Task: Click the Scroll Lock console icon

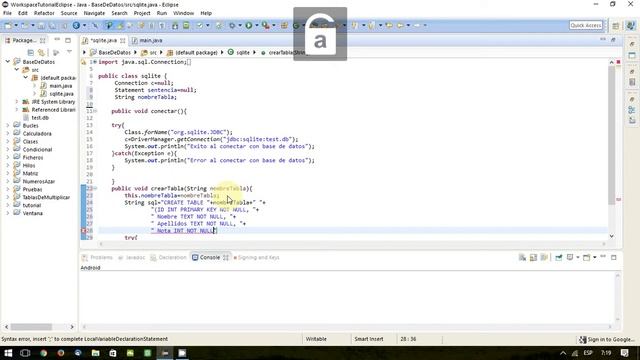Action: 533,257
